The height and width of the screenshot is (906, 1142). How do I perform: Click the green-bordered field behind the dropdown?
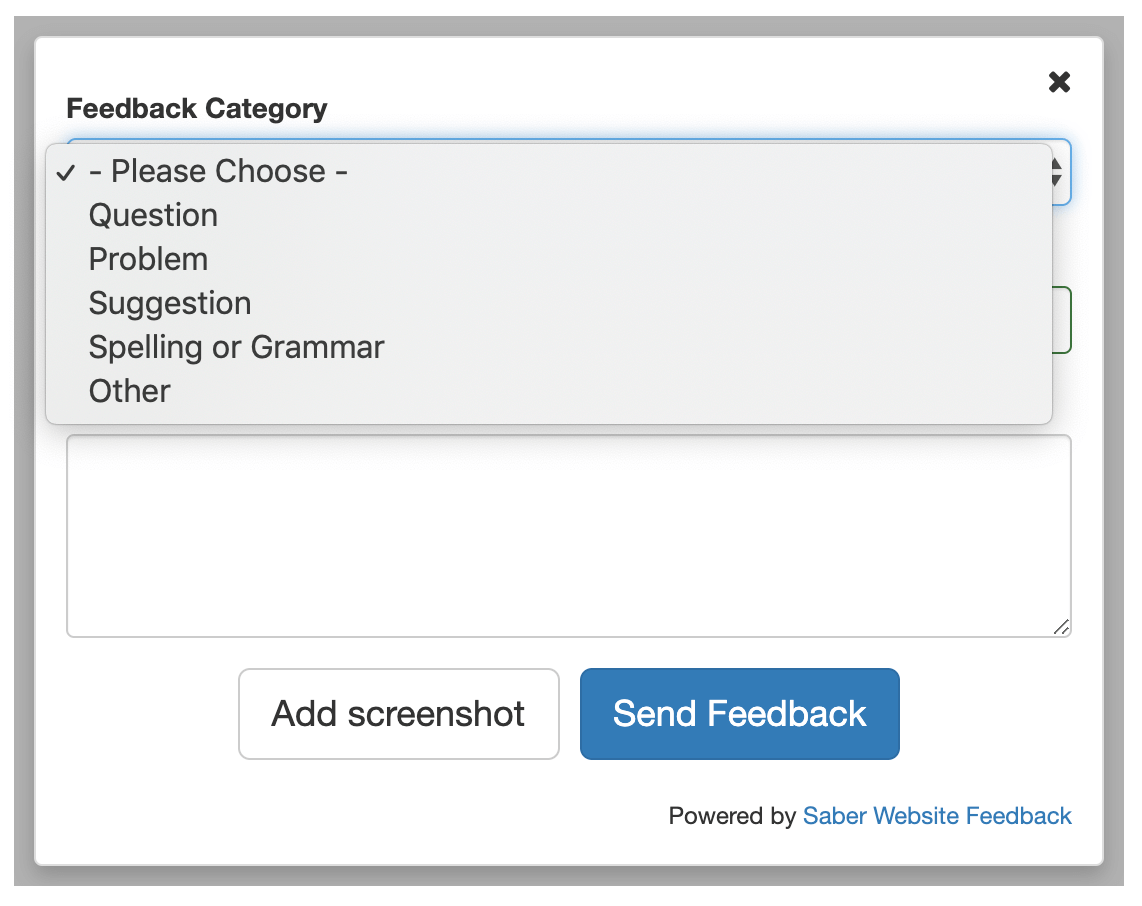tap(1062, 320)
